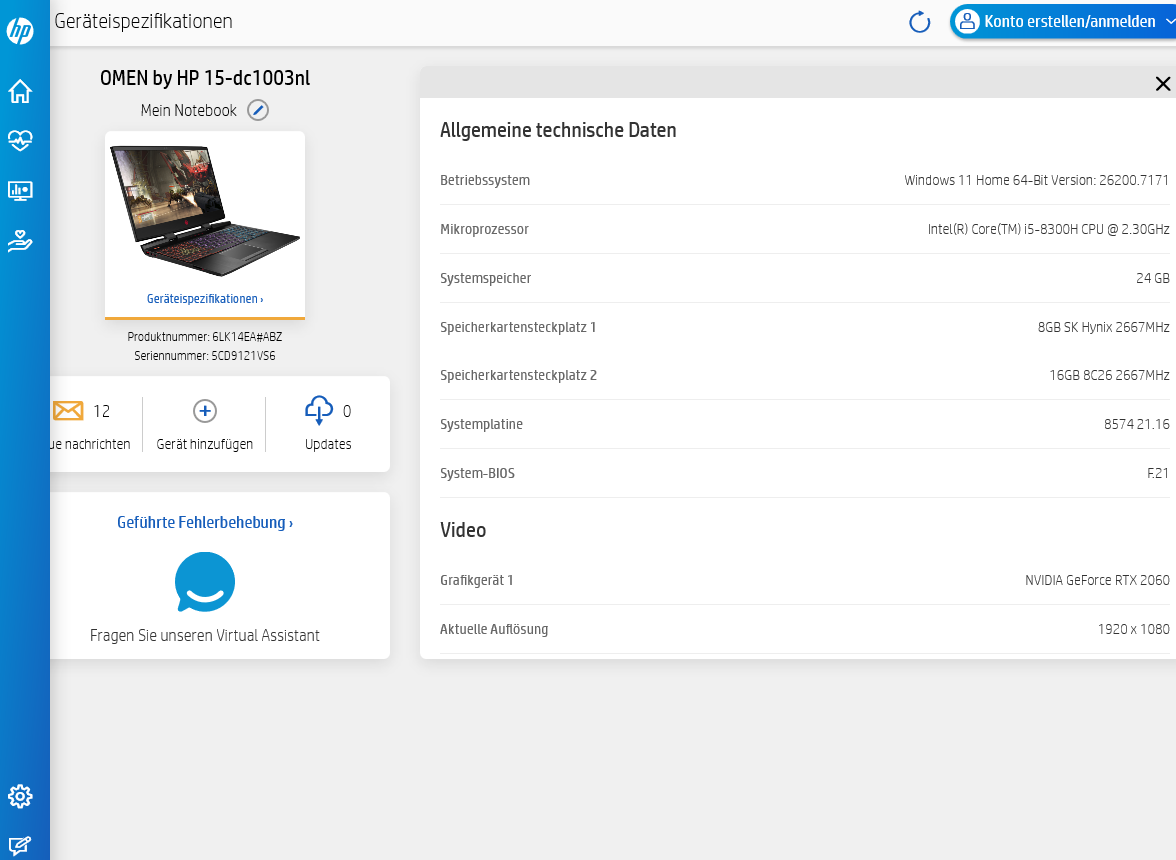1176x860 pixels.
Task: Click the Betriebssystem row label
Action: click(x=484, y=180)
